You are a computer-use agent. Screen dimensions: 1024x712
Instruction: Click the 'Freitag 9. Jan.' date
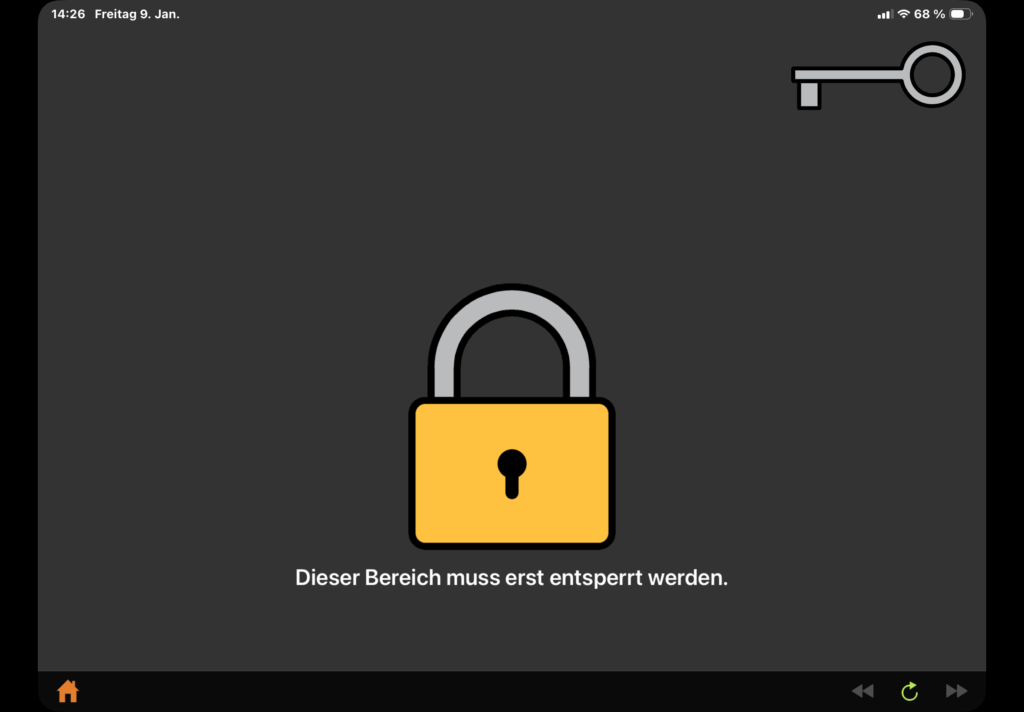point(137,14)
